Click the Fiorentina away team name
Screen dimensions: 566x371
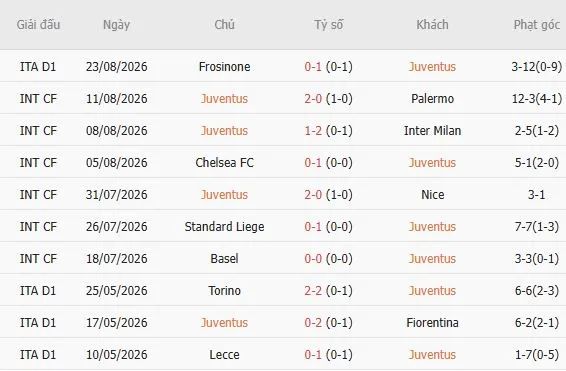(432, 323)
